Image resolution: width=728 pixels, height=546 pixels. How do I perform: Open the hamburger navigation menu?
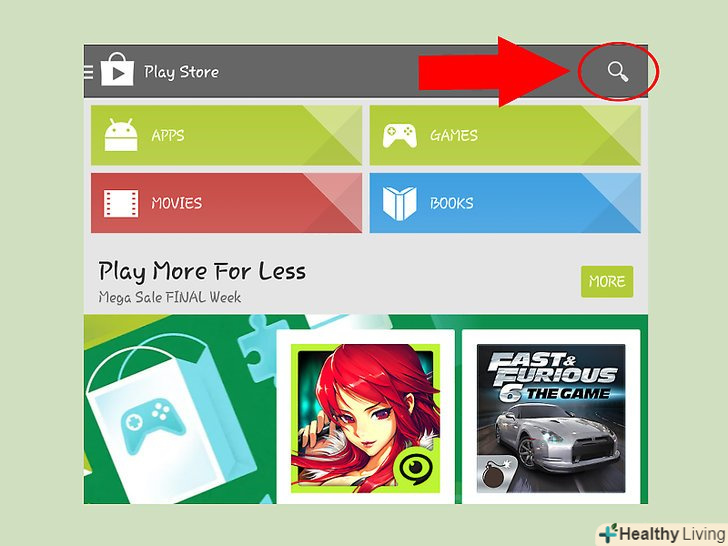pyautogui.click(x=88, y=72)
